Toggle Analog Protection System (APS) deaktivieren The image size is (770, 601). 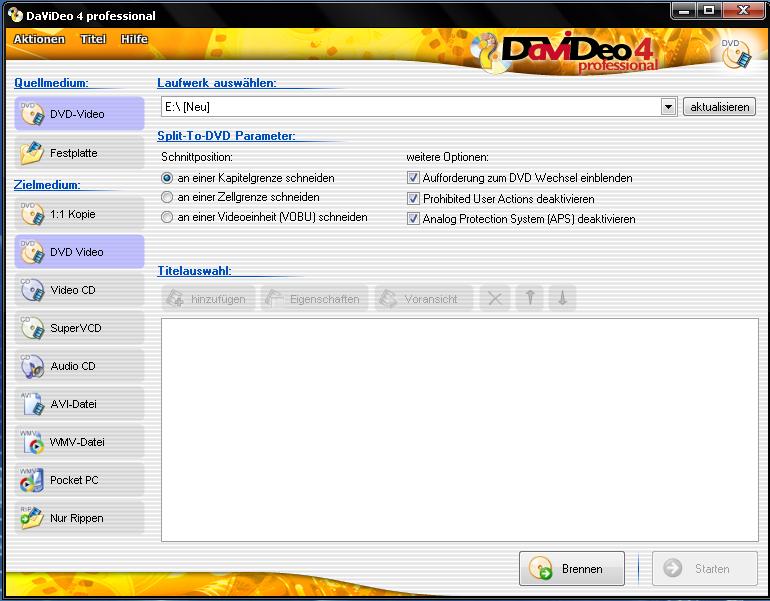(413, 219)
